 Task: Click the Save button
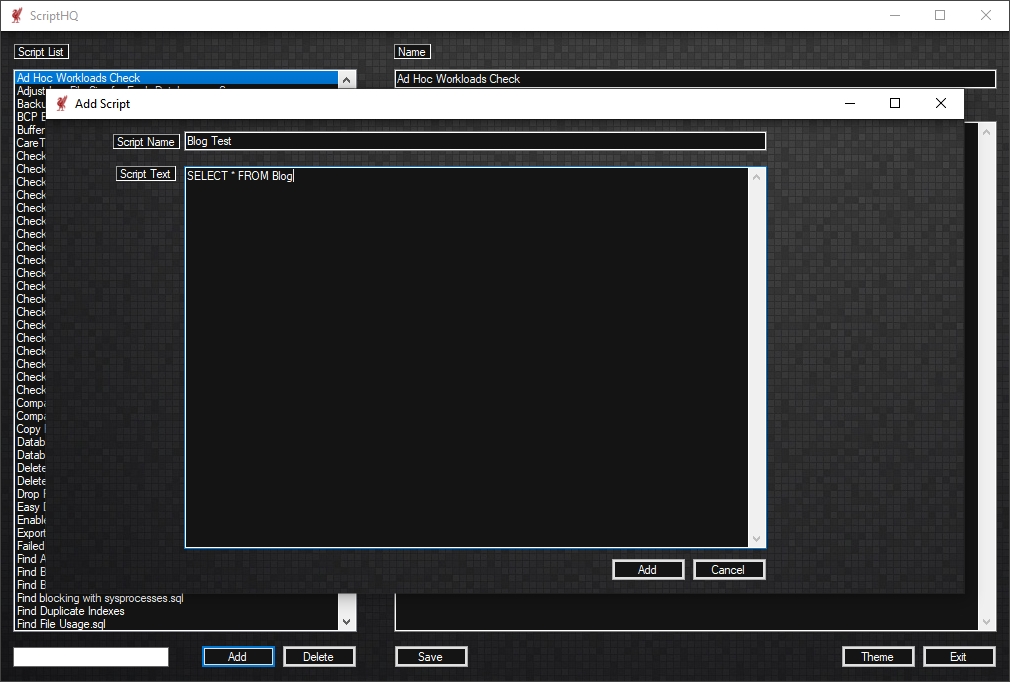click(x=431, y=657)
